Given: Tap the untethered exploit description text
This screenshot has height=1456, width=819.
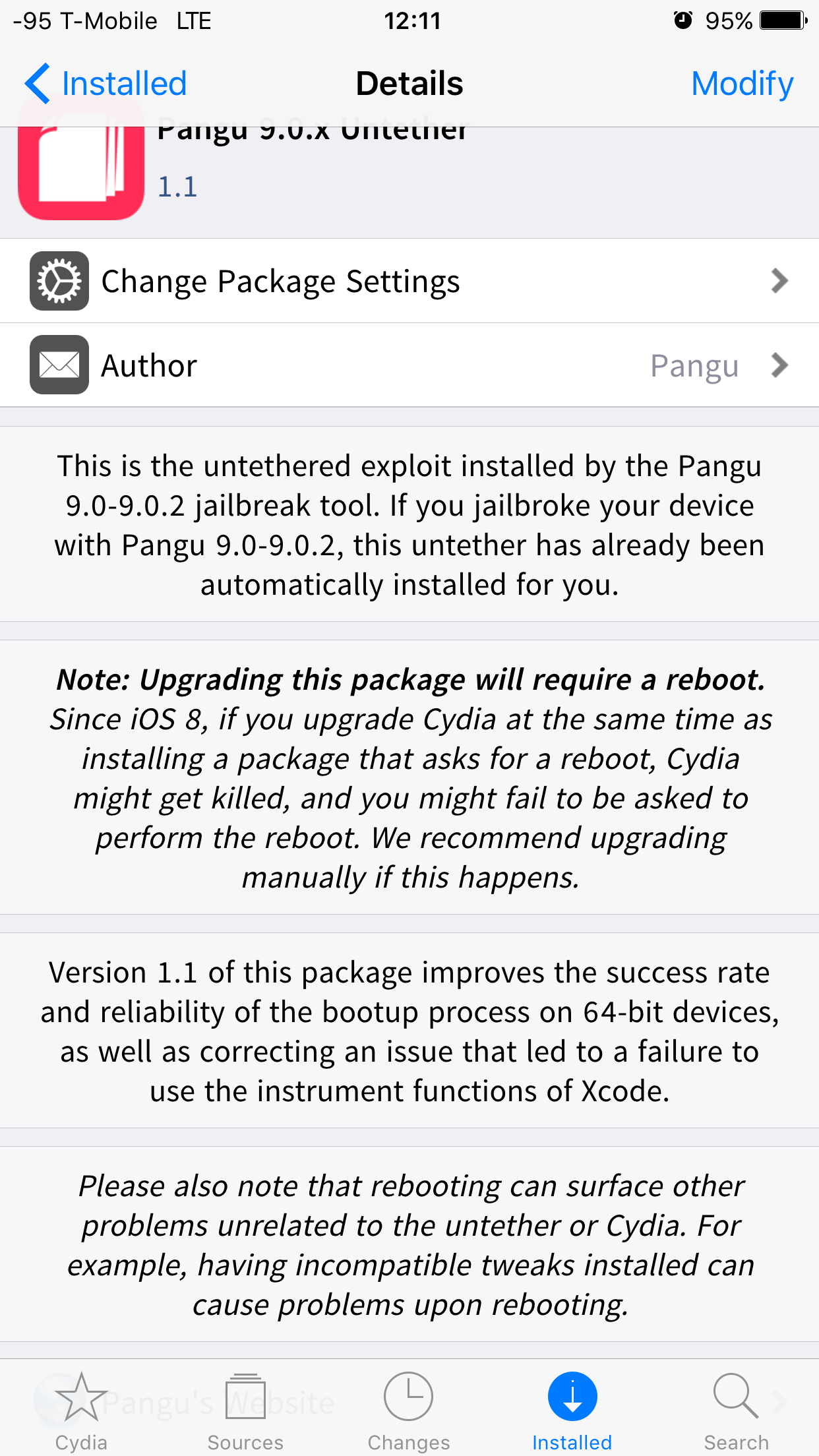Looking at the screenshot, I should tap(409, 525).
